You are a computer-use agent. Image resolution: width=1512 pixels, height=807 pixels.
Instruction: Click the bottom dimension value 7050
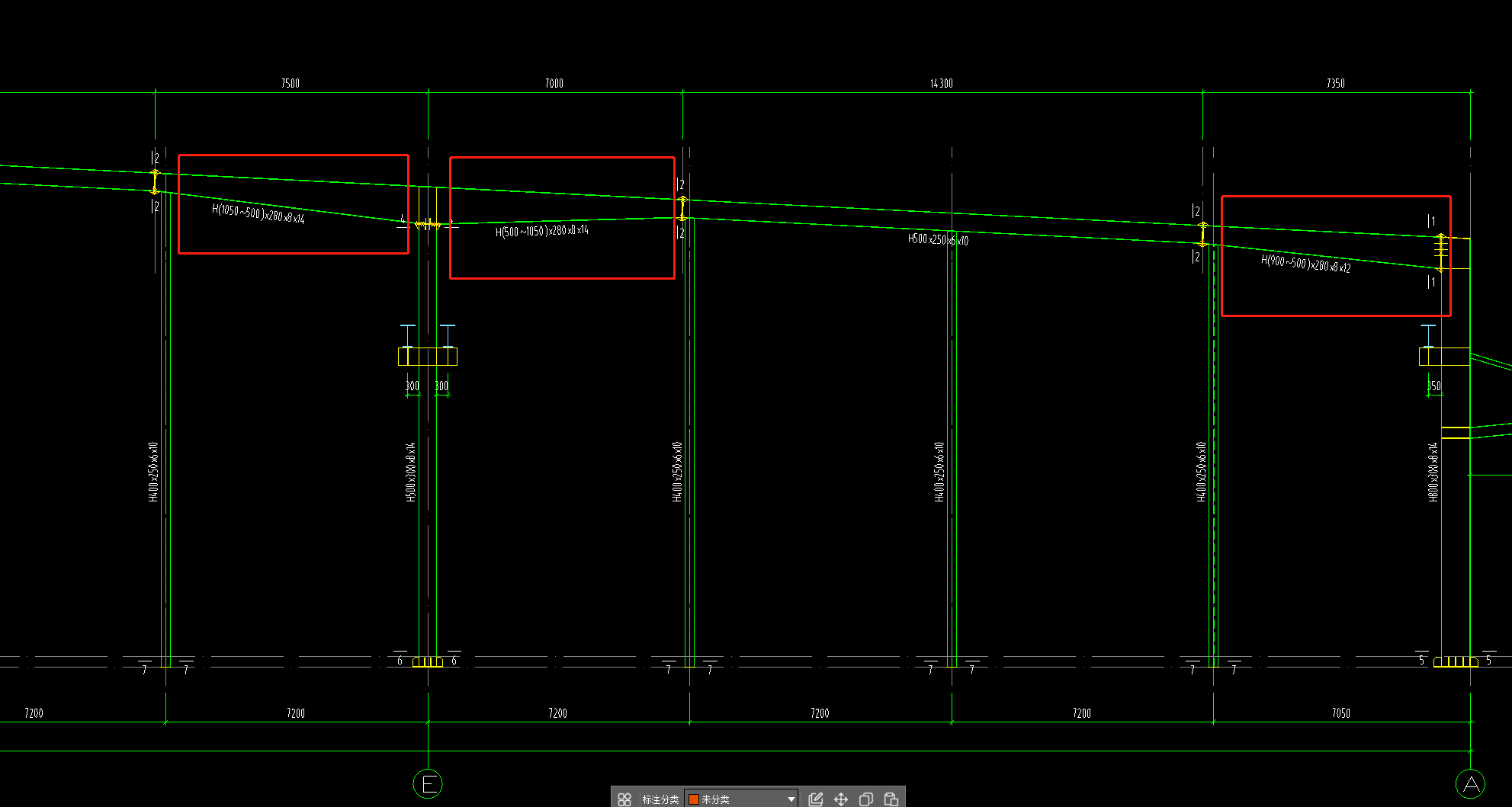click(1341, 713)
